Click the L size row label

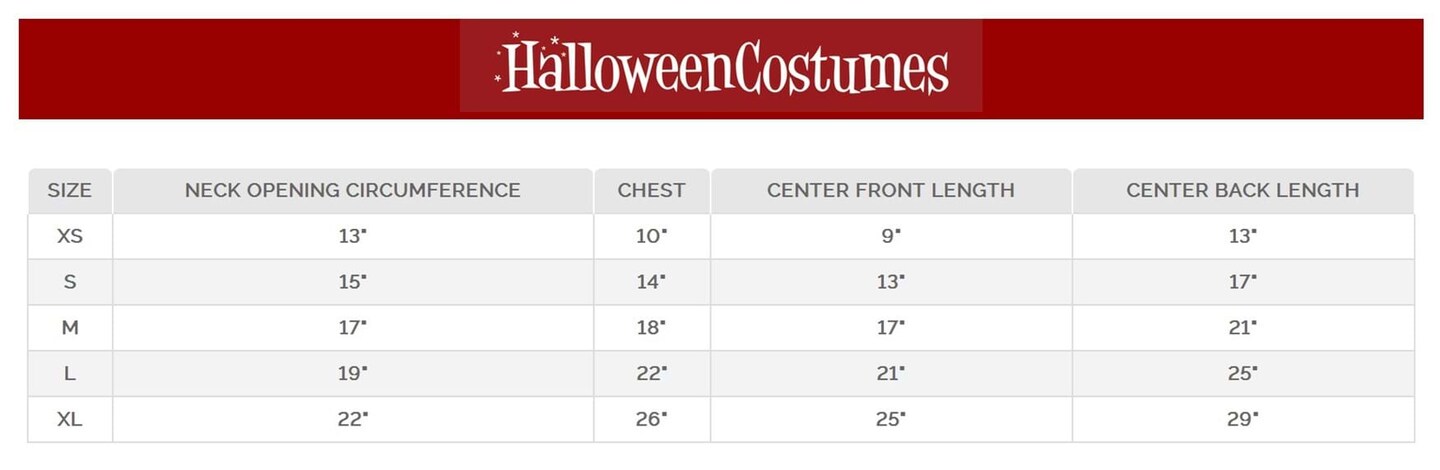[x=70, y=373]
